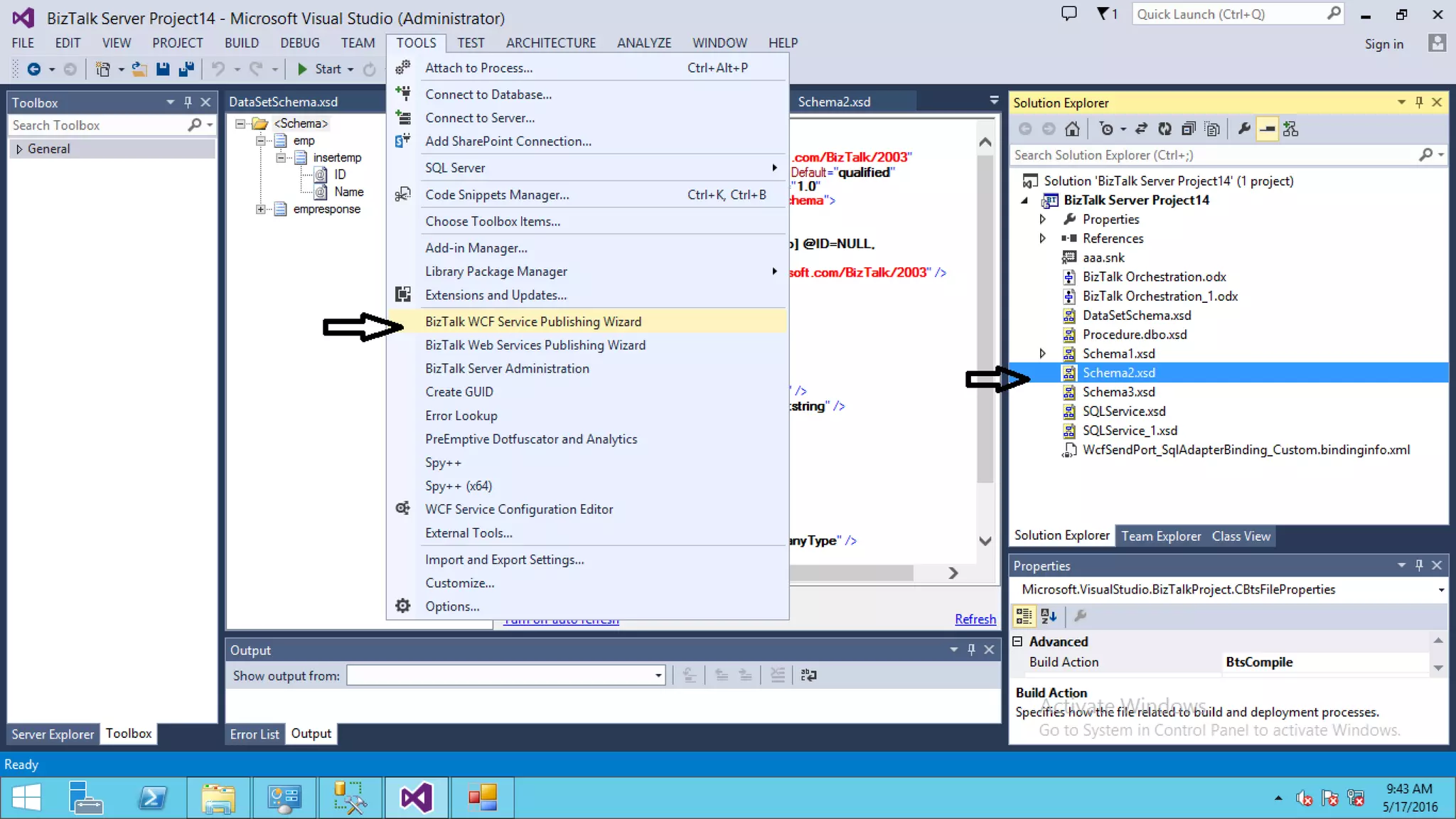Open the Start debug target dropdown arrow
The image size is (1456, 819).
pos(350,69)
